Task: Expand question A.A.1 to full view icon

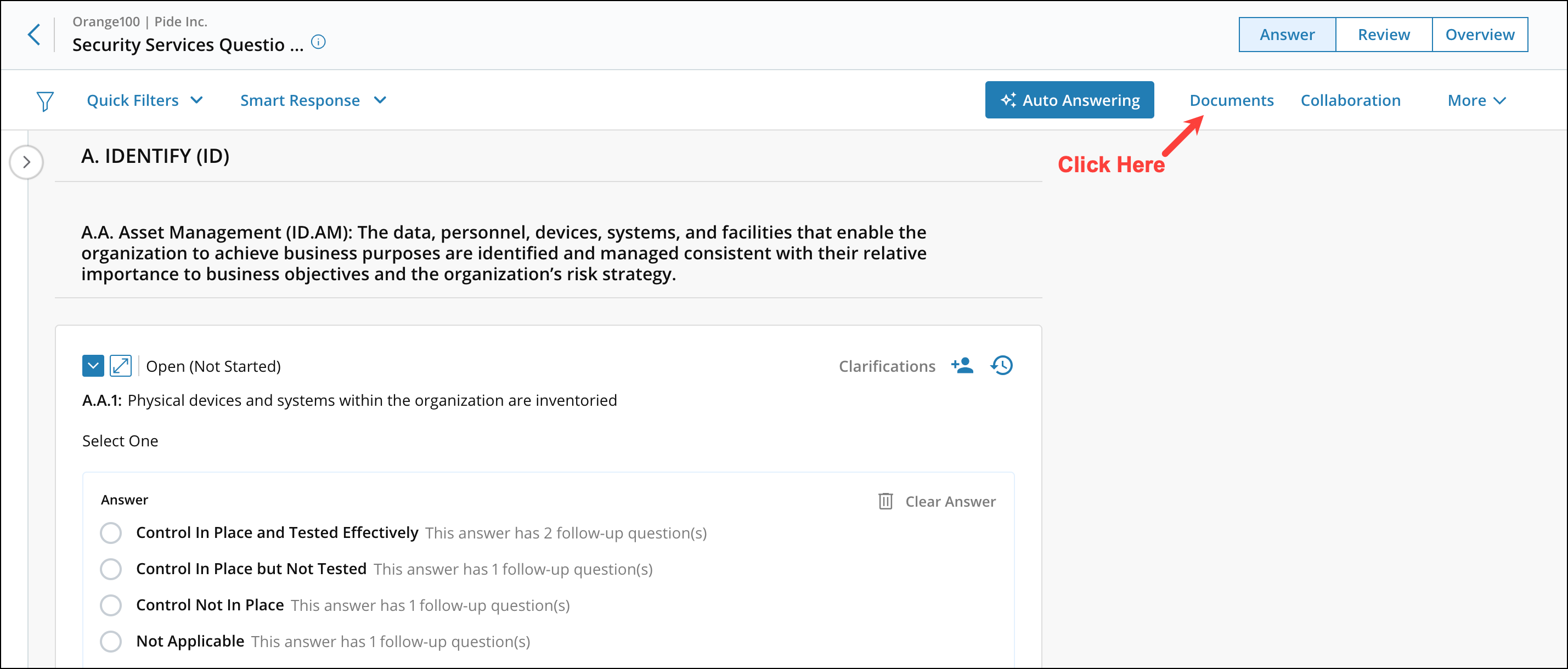Action: (121, 366)
